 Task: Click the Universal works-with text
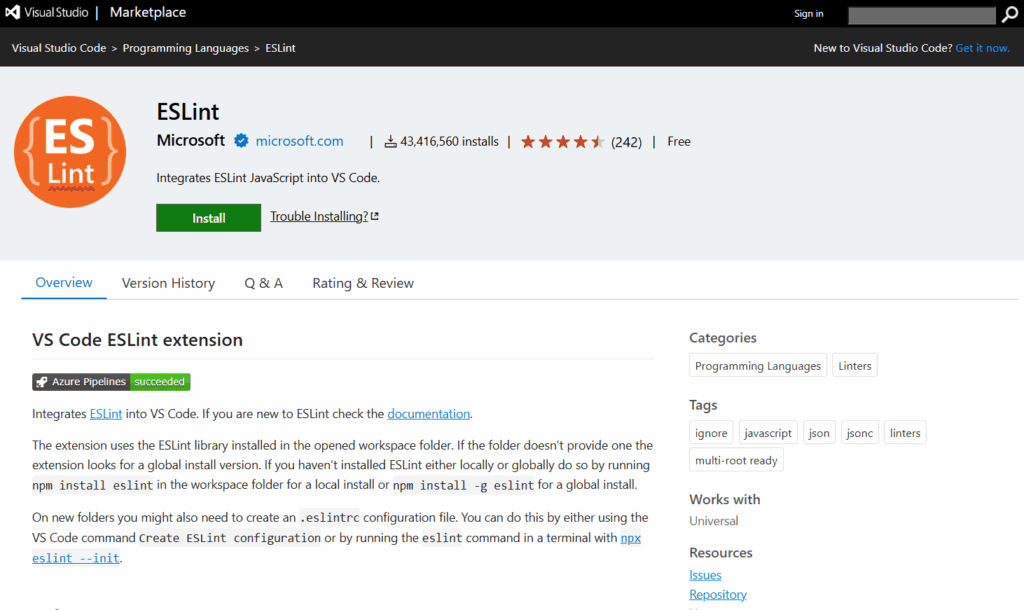point(714,521)
